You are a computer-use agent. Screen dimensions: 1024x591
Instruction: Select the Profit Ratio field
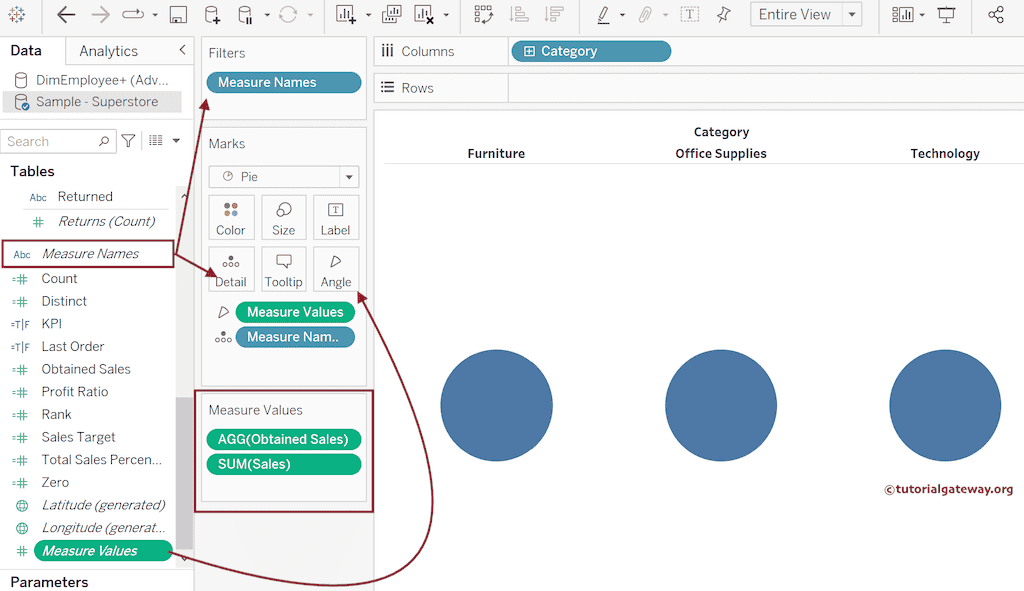tap(74, 392)
